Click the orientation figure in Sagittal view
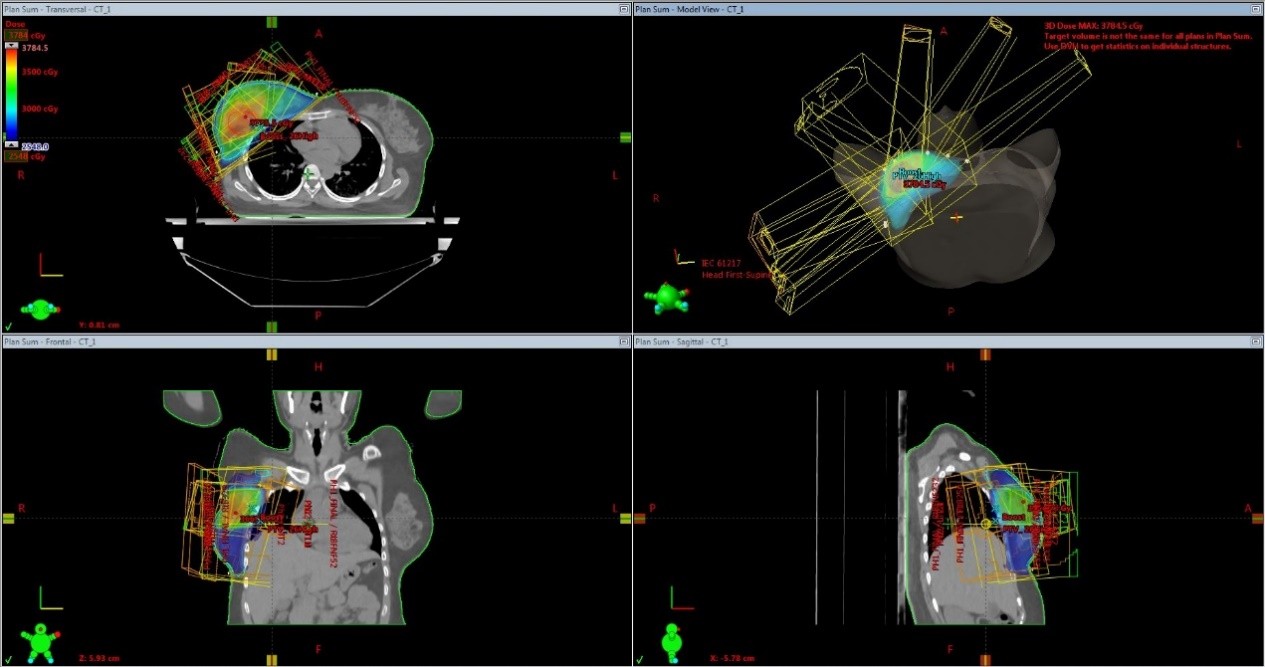Image resolution: width=1265 pixels, height=667 pixels. coord(672,640)
